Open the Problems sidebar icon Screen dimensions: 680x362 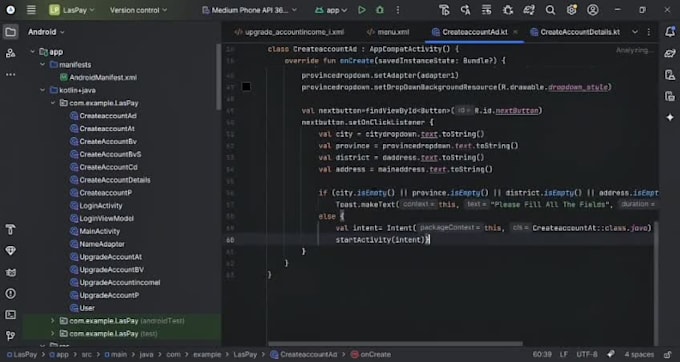(10, 294)
